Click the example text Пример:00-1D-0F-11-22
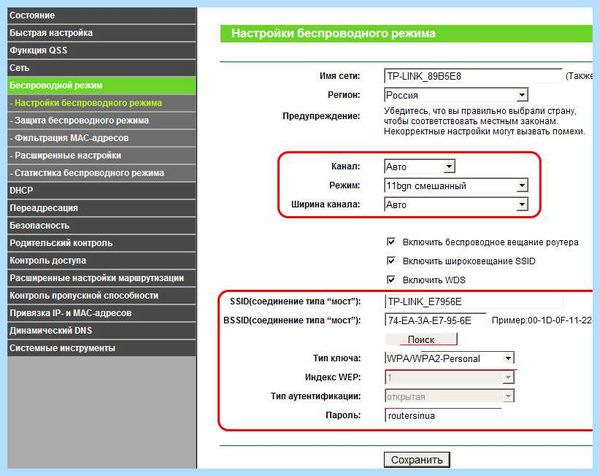 (541, 320)
